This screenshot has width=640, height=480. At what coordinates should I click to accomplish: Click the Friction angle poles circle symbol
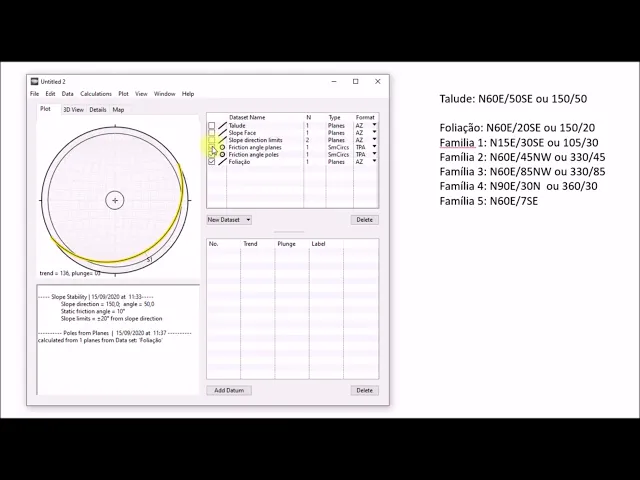click(x=222, y=155)
